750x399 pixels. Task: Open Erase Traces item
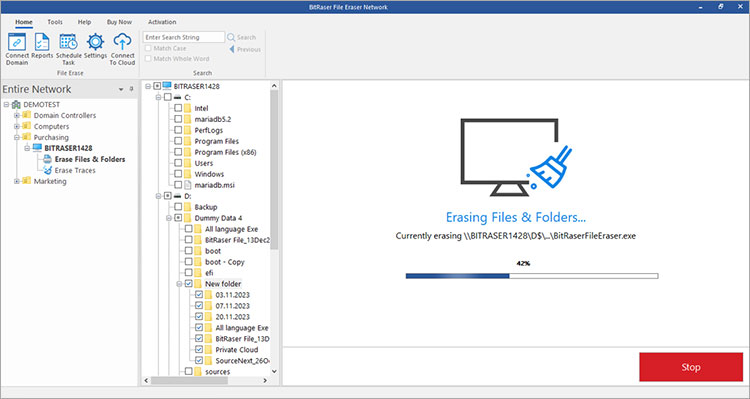[x=75, y=170]
